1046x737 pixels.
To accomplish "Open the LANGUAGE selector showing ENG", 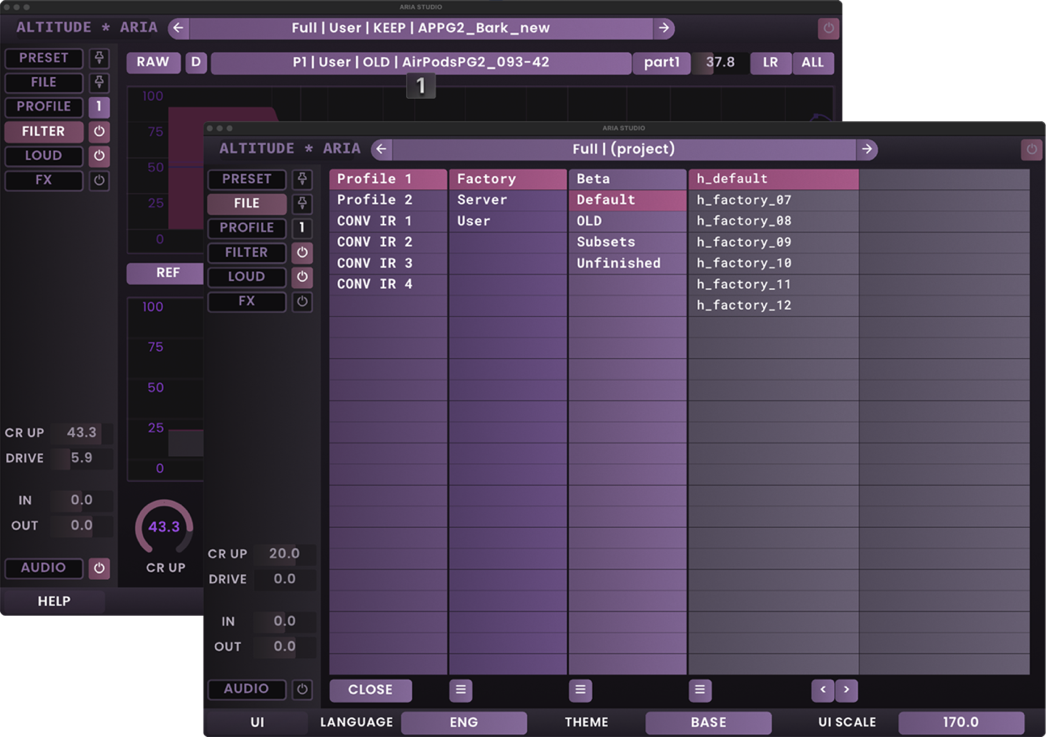I will [x=463, y=722].
